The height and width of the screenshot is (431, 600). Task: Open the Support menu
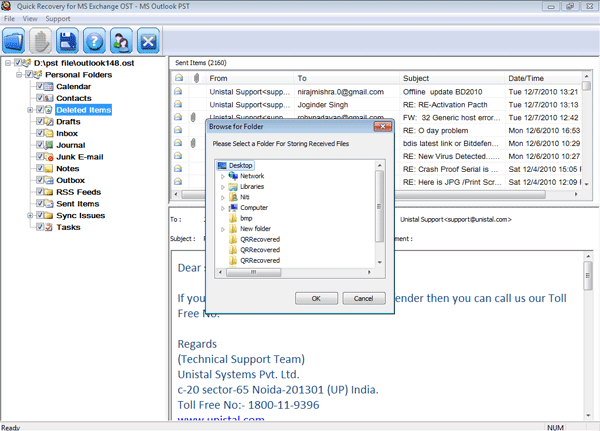[x=58, y=18]
